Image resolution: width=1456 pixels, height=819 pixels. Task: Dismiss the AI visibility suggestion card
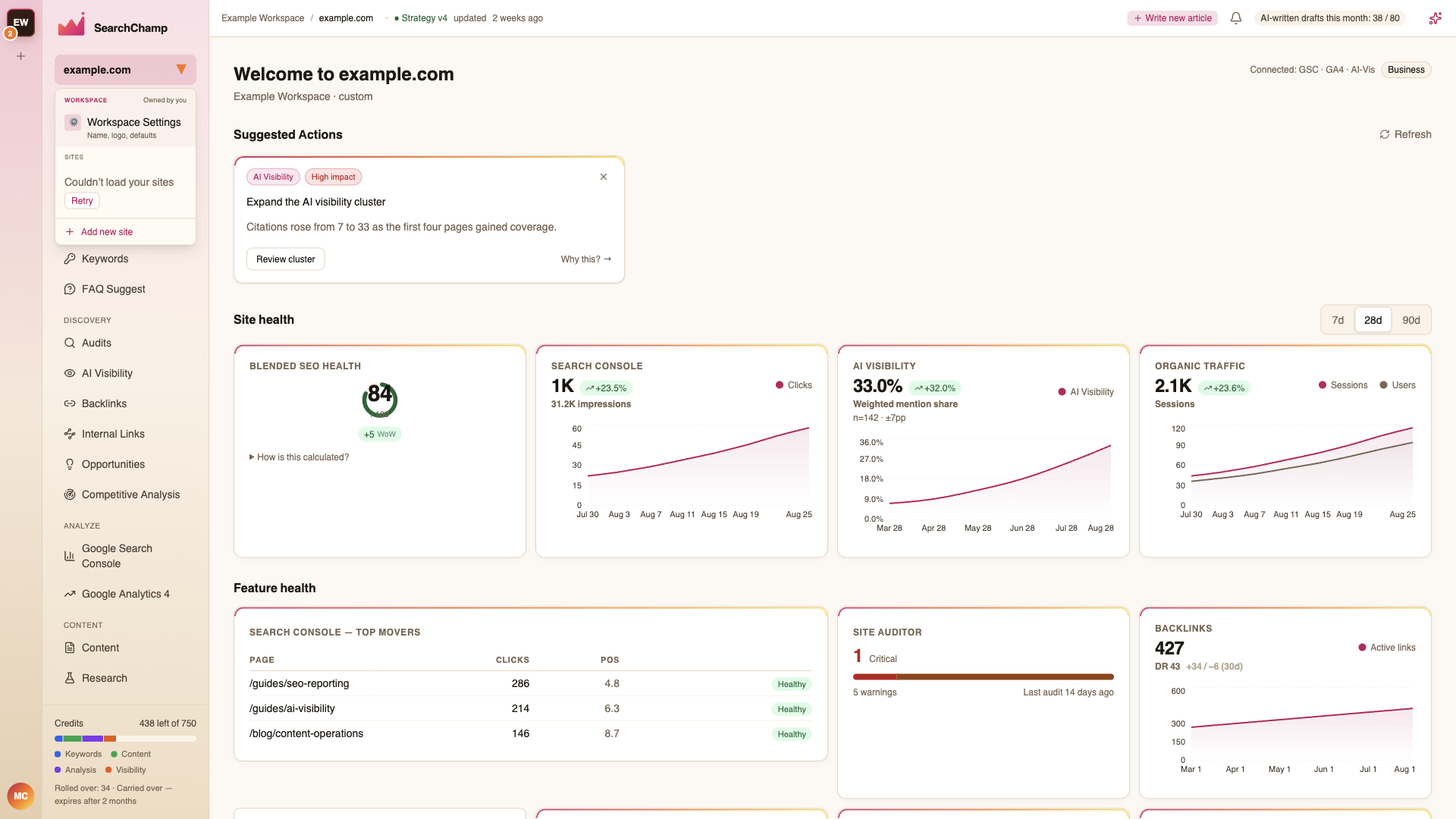[604, 177]
